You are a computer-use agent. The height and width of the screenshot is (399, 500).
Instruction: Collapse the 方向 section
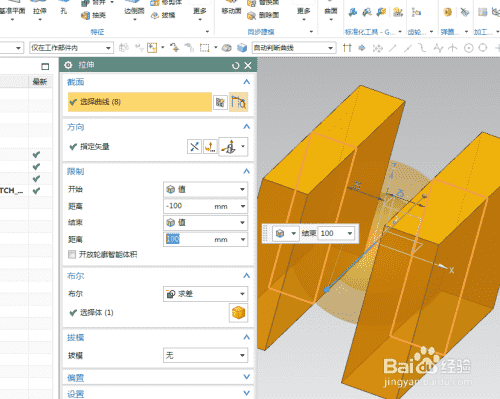coord(246,127)
